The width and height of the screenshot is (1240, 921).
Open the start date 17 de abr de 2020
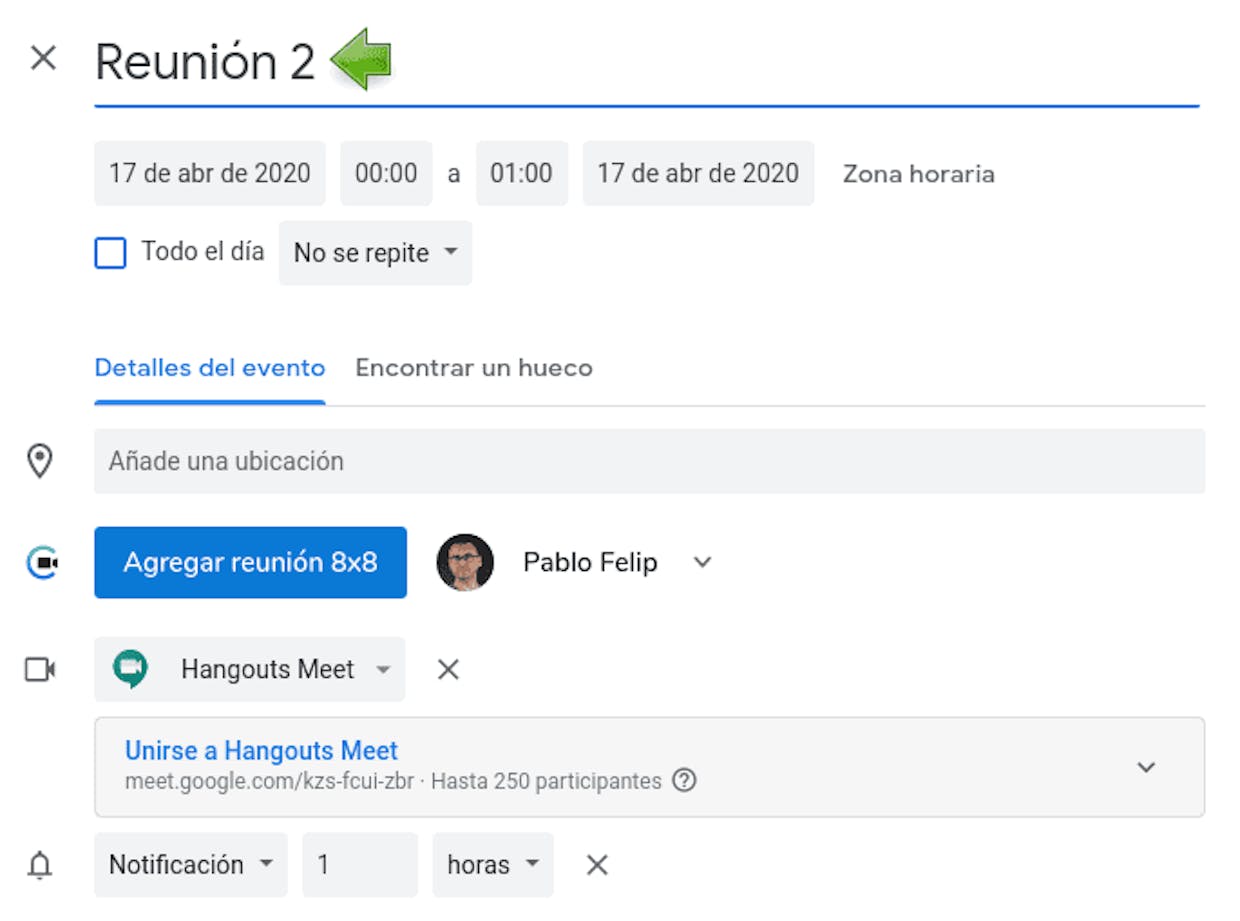point(210,174)
